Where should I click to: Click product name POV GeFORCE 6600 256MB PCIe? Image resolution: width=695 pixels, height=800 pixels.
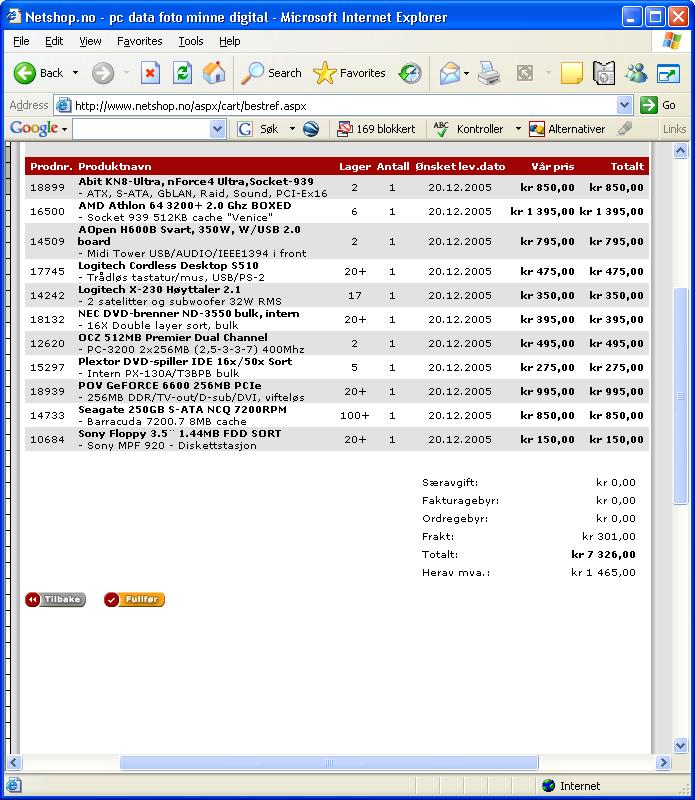coord(170,385)
